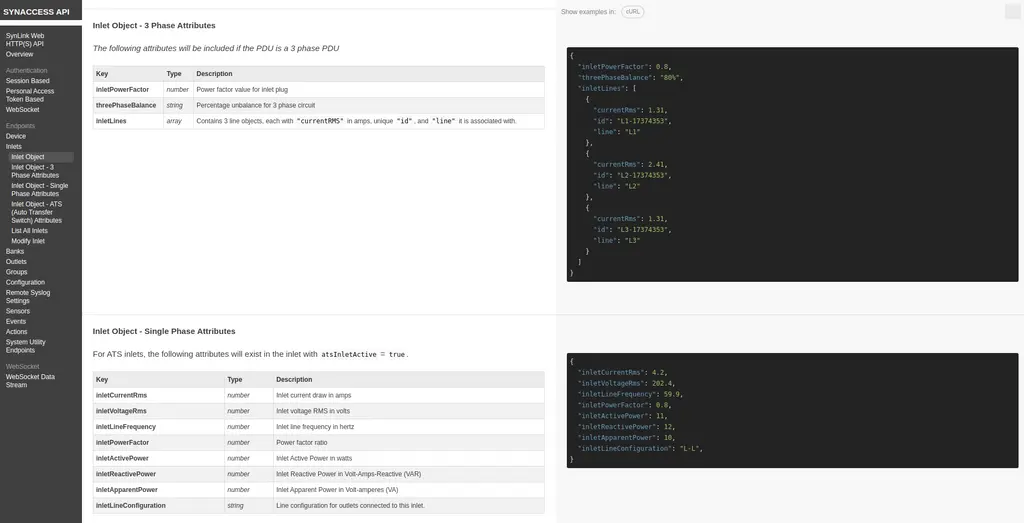Select cURL as the example language

pos(632,12)
